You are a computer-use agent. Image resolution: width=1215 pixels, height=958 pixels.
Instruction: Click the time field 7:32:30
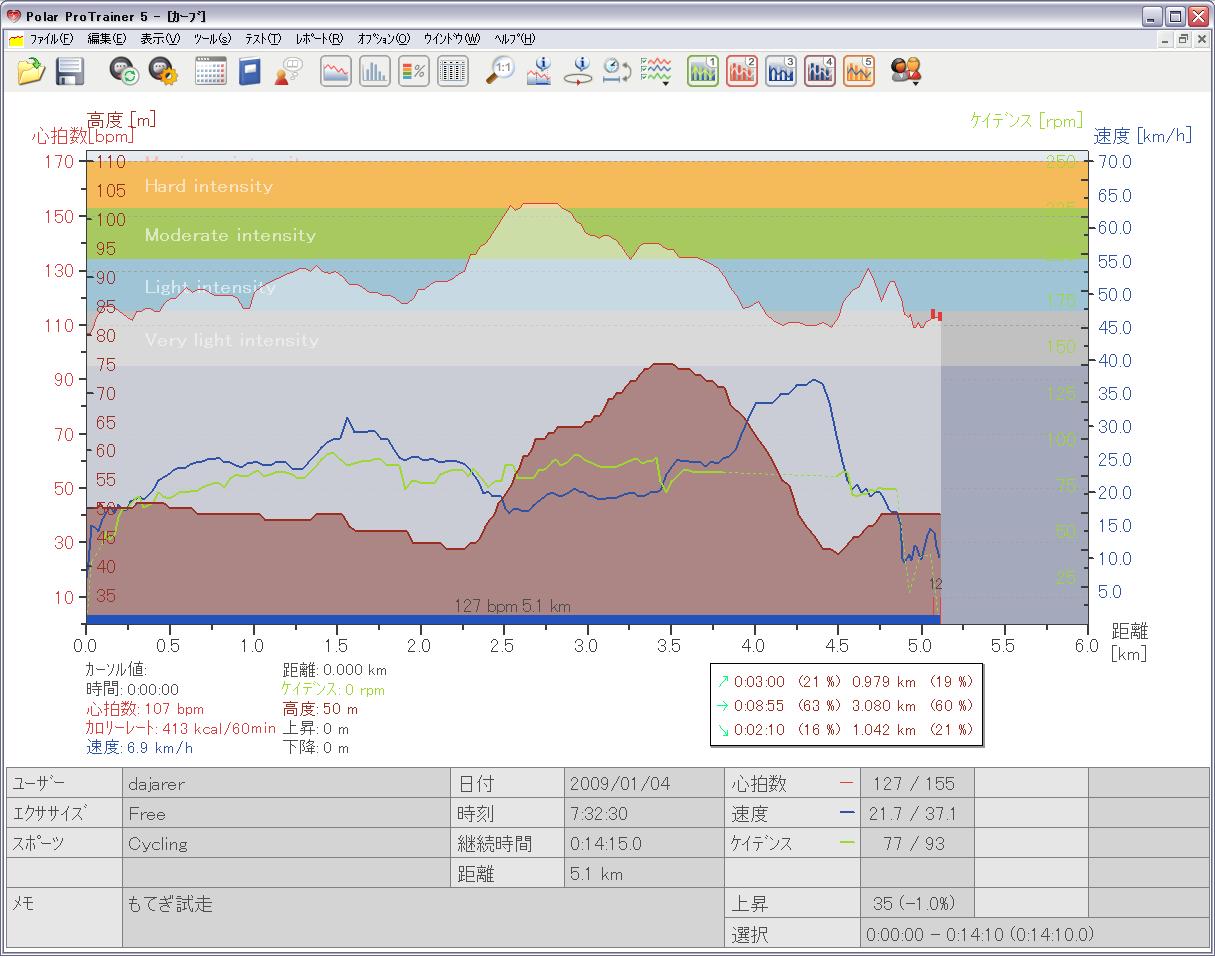click(x=644, y=814)
